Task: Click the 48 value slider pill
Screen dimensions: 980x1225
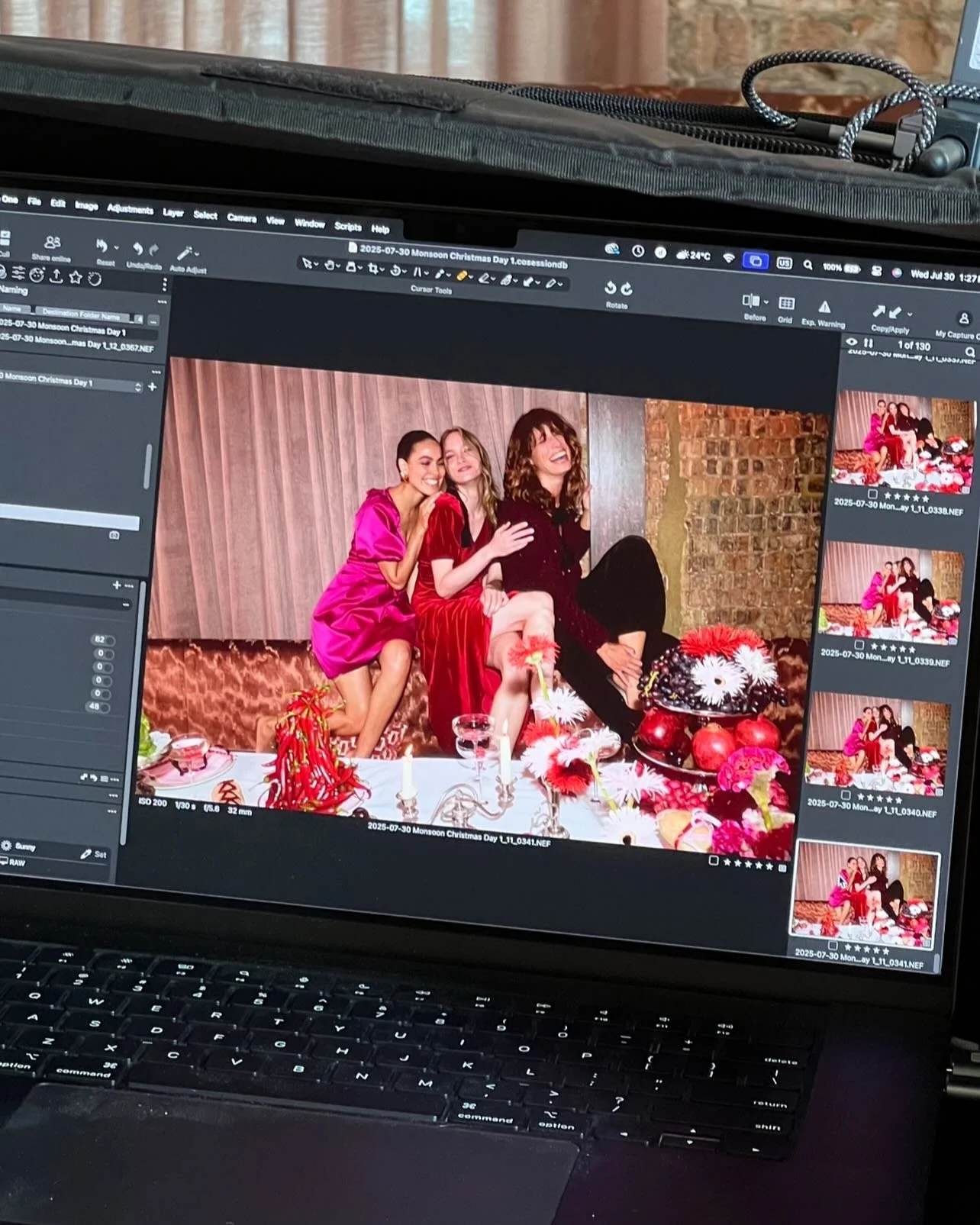Action: [x=97, y=707]
